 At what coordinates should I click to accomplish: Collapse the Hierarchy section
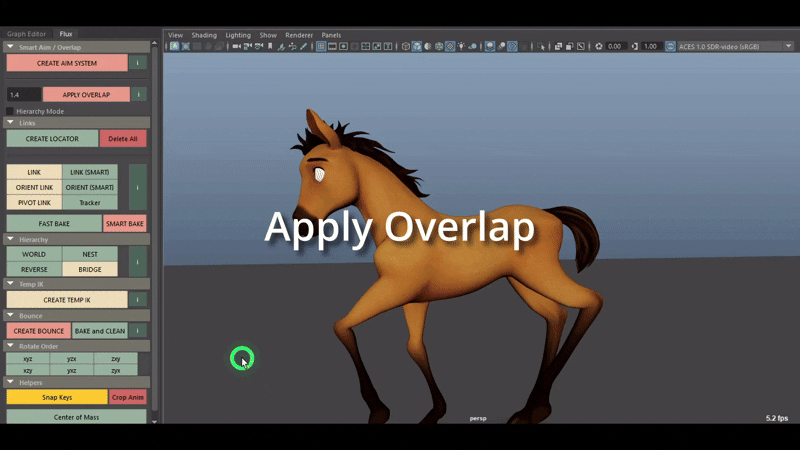pos(10,239)
